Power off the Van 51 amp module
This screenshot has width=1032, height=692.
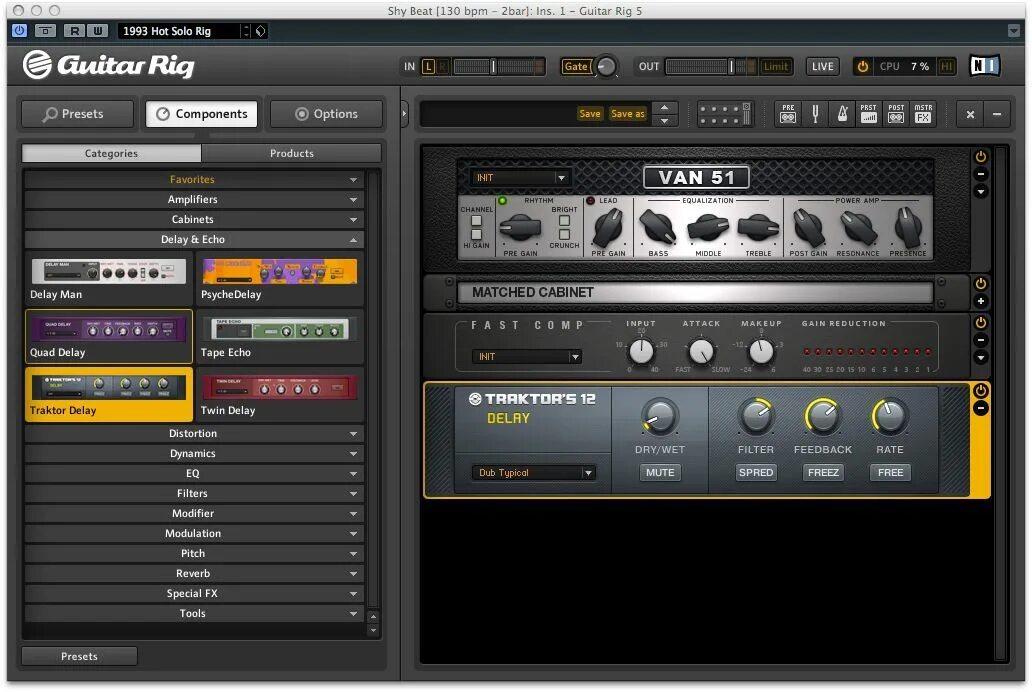(x=981, y=157)
